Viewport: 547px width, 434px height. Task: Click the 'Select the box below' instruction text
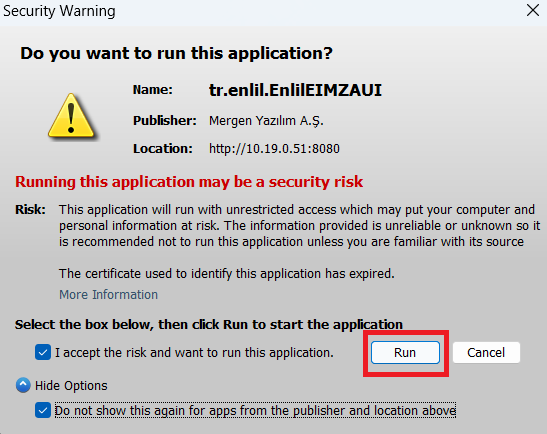pyautogui.click(x=209, y=324)
